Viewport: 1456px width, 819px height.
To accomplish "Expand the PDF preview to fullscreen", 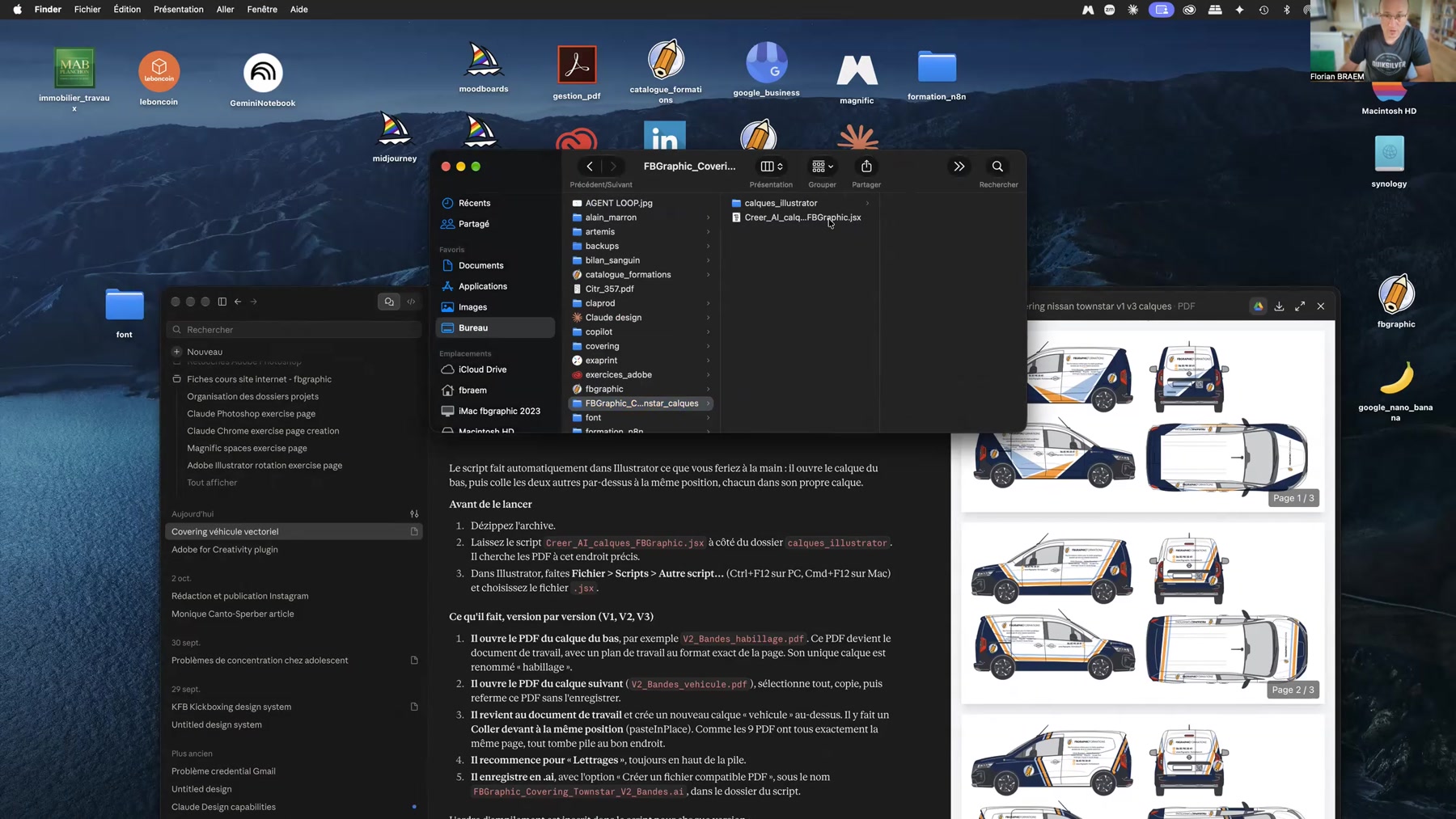I will tap(1300, 306).
